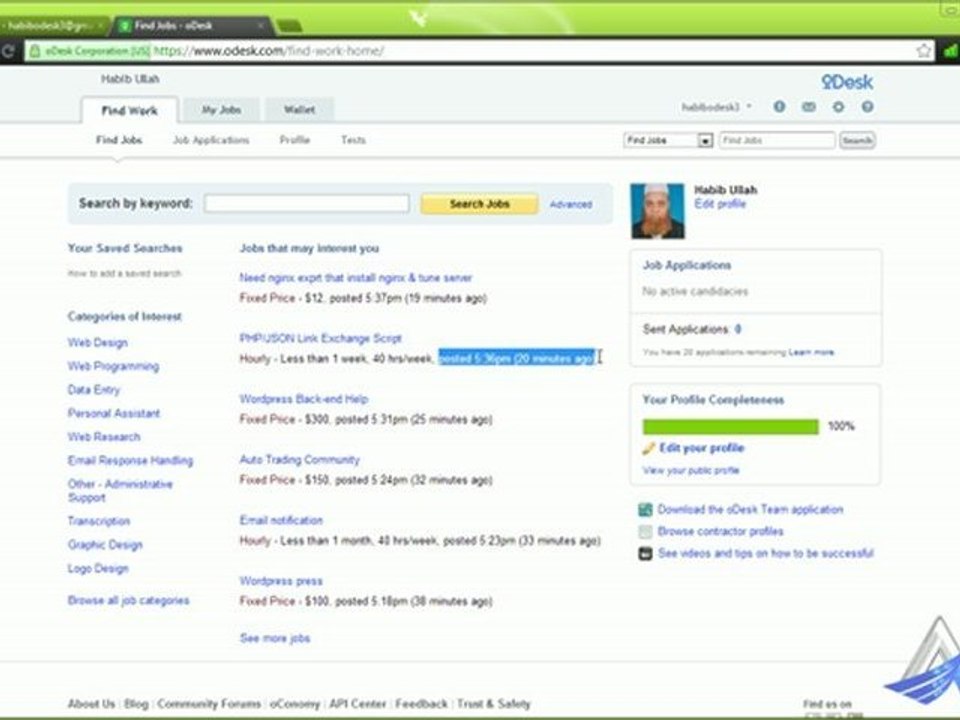The image size is (960, 720).
Task: Click the oDesk Team application download icon
Action: coord(645,509)
